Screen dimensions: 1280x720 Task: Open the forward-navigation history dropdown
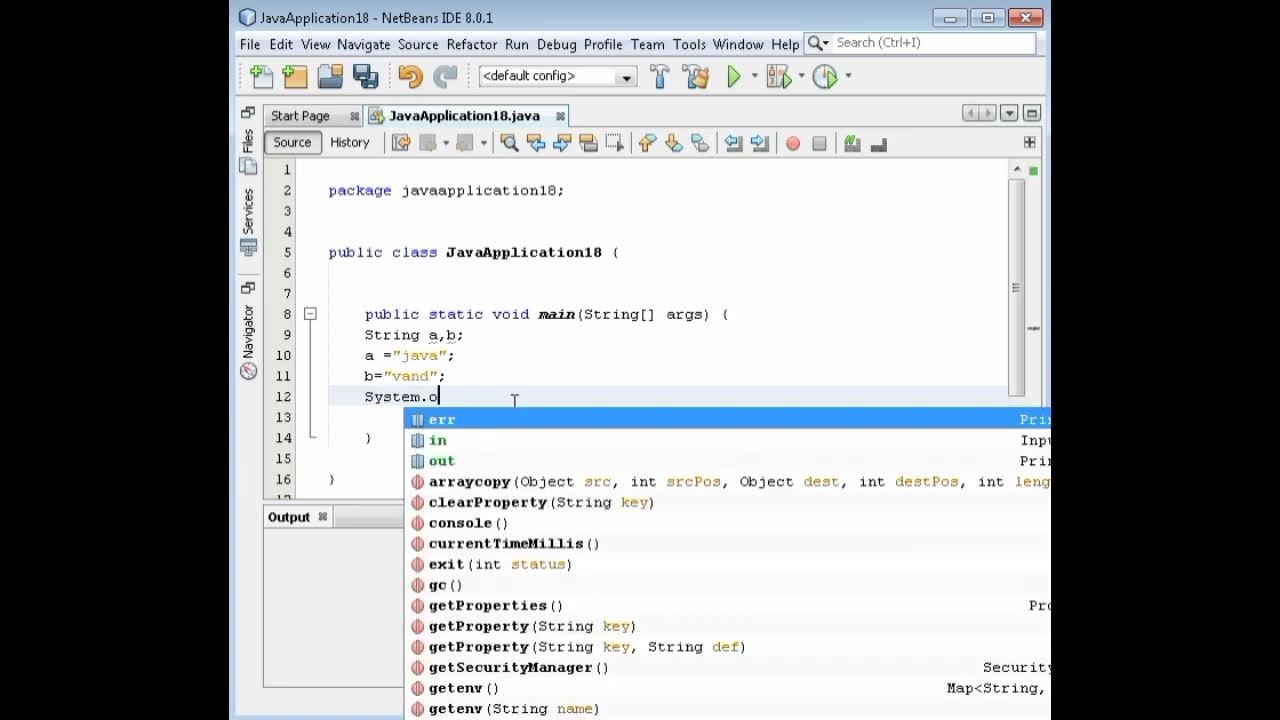(x=483, y=143)
